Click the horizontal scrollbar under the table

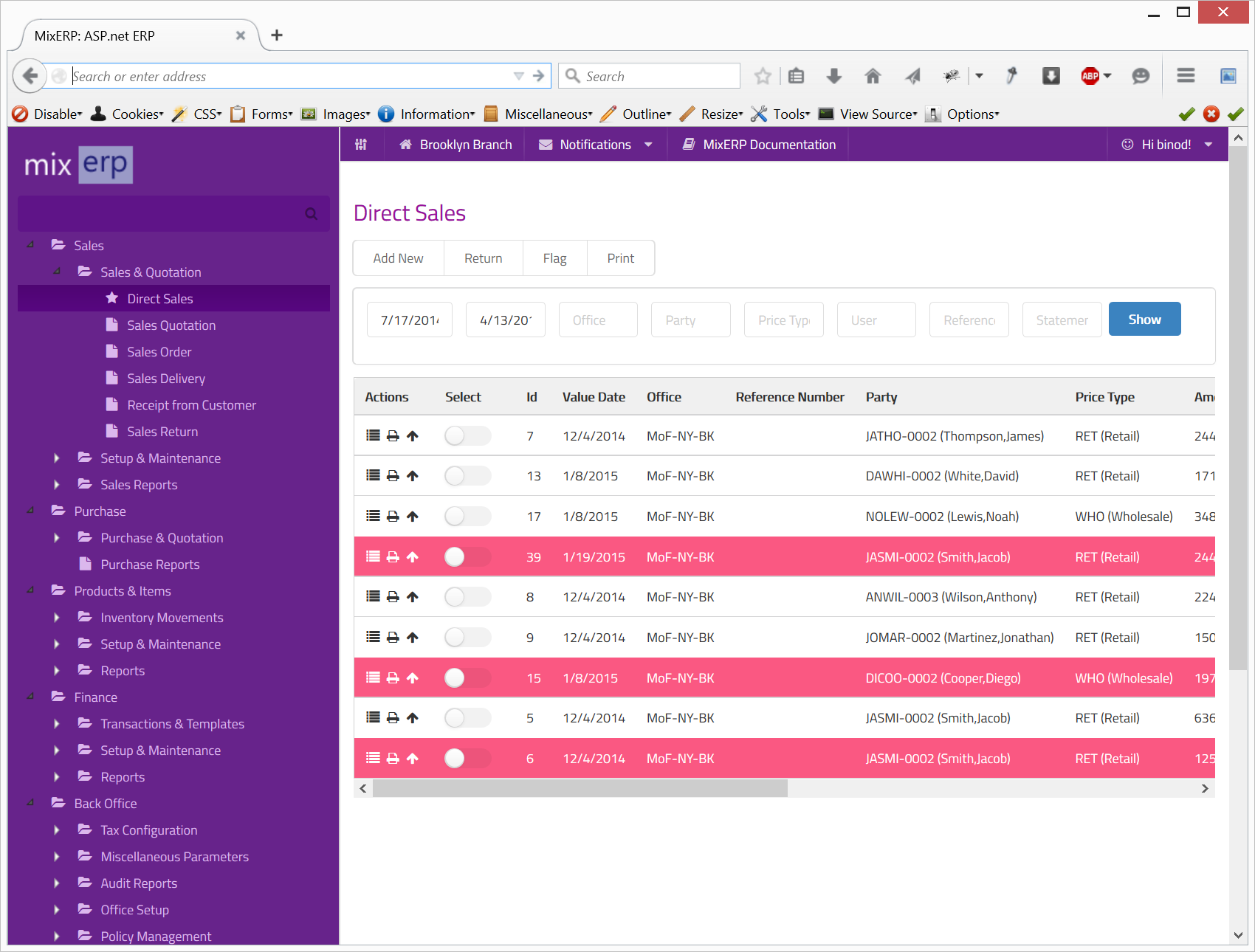click(580, 789)
